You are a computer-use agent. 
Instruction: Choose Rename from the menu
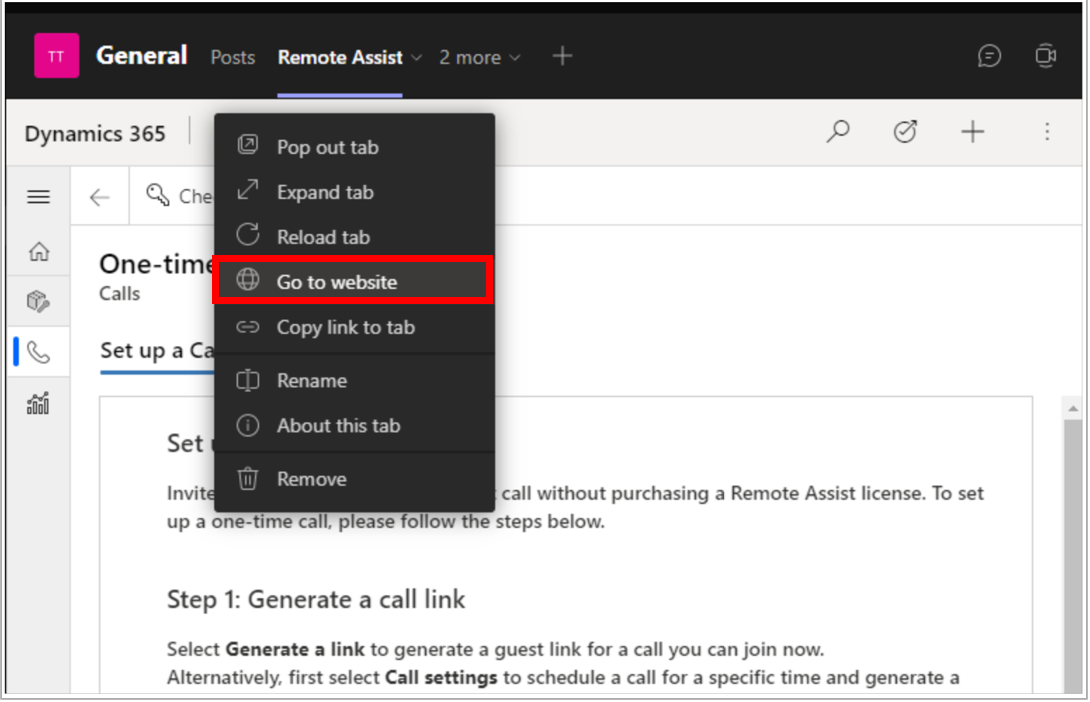click(x=355, y=380)
